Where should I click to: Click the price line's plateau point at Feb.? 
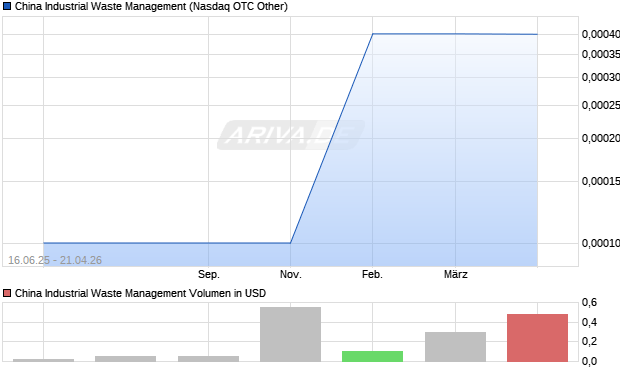coord(372,34)
